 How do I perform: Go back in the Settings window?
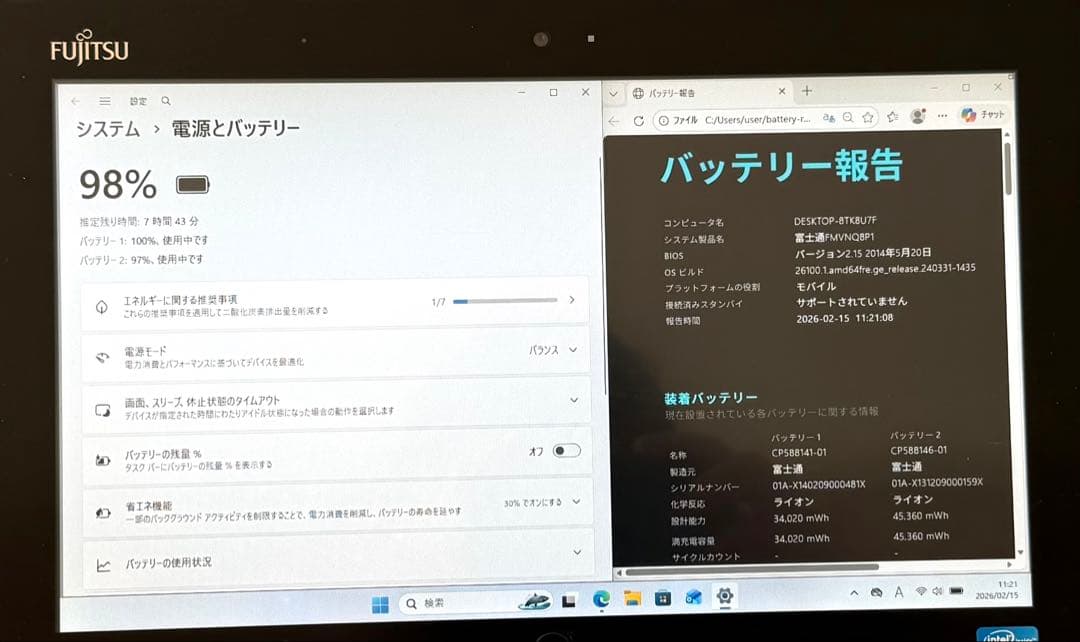75,101
